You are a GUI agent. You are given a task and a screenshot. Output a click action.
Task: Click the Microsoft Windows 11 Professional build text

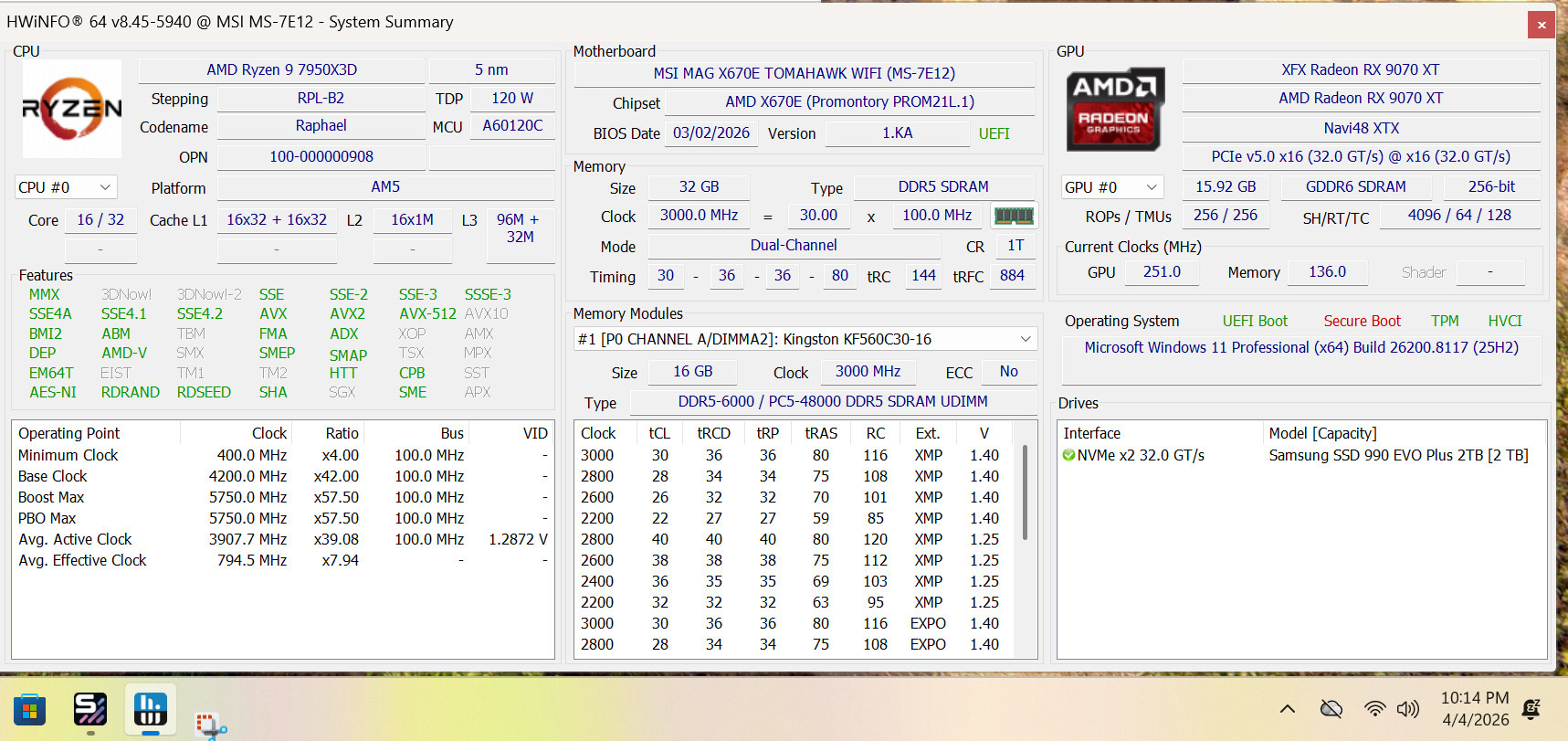click(1301, 348)
